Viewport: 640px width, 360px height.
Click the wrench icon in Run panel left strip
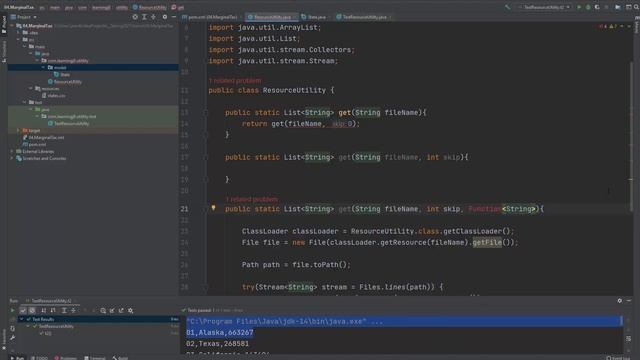[x=12, y=338]
